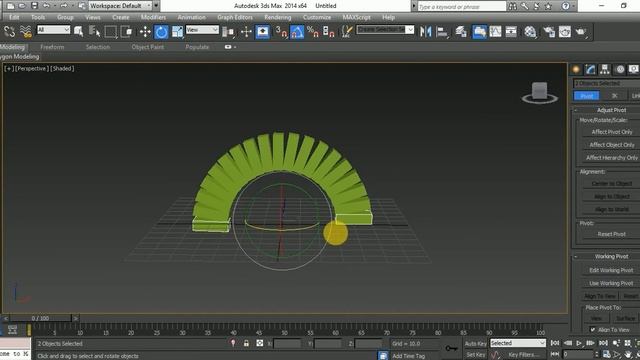Viewport: 640px width, 360px height.
Task: Enable the Align To View checkbox
Action: (x=593, y=330)
